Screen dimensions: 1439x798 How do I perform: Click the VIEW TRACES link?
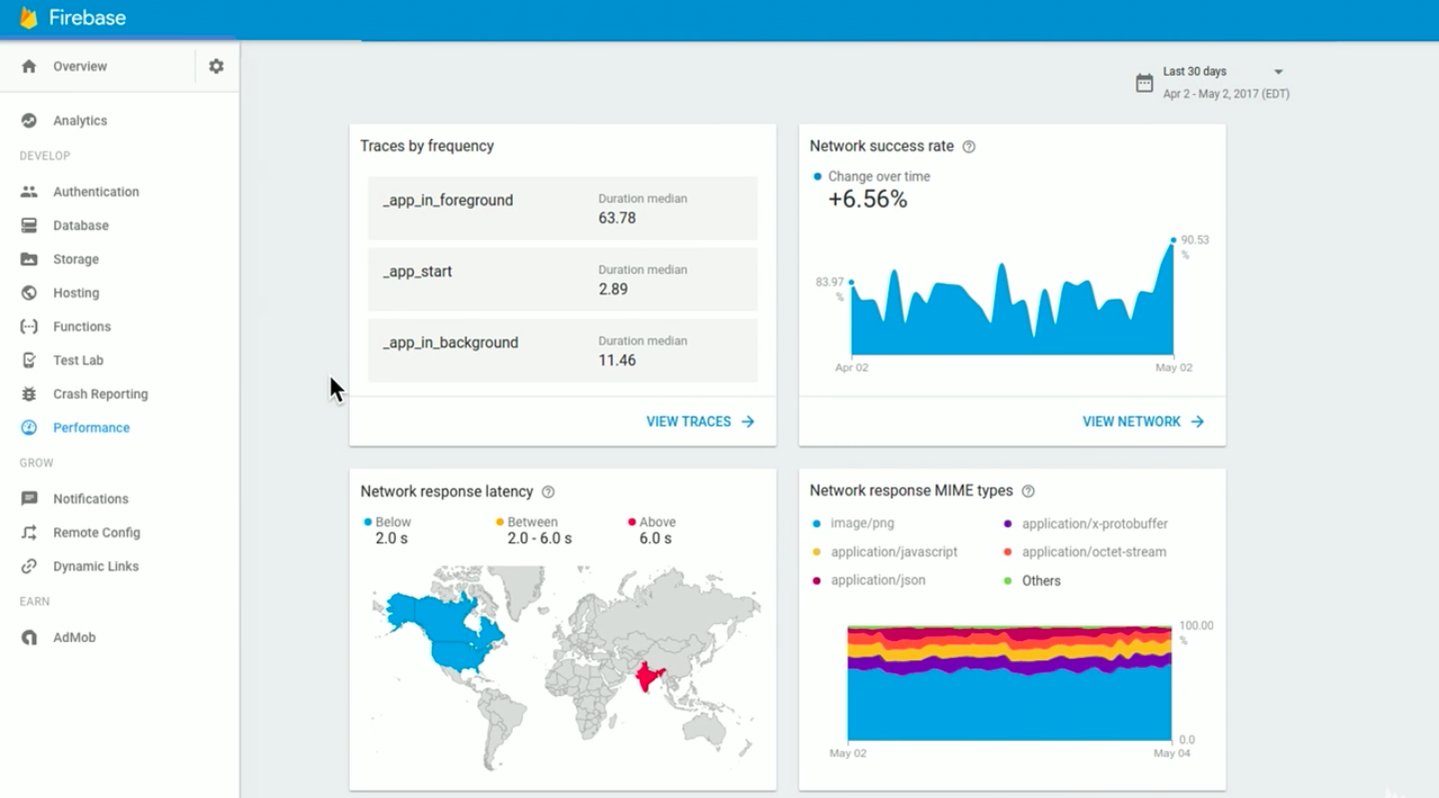[688, 422]
